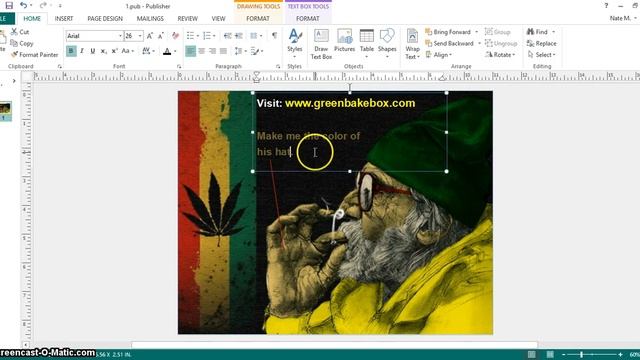Decrease font size with Shrink Font icon
This screenshot has width=640, height=360.
point(161,36)
